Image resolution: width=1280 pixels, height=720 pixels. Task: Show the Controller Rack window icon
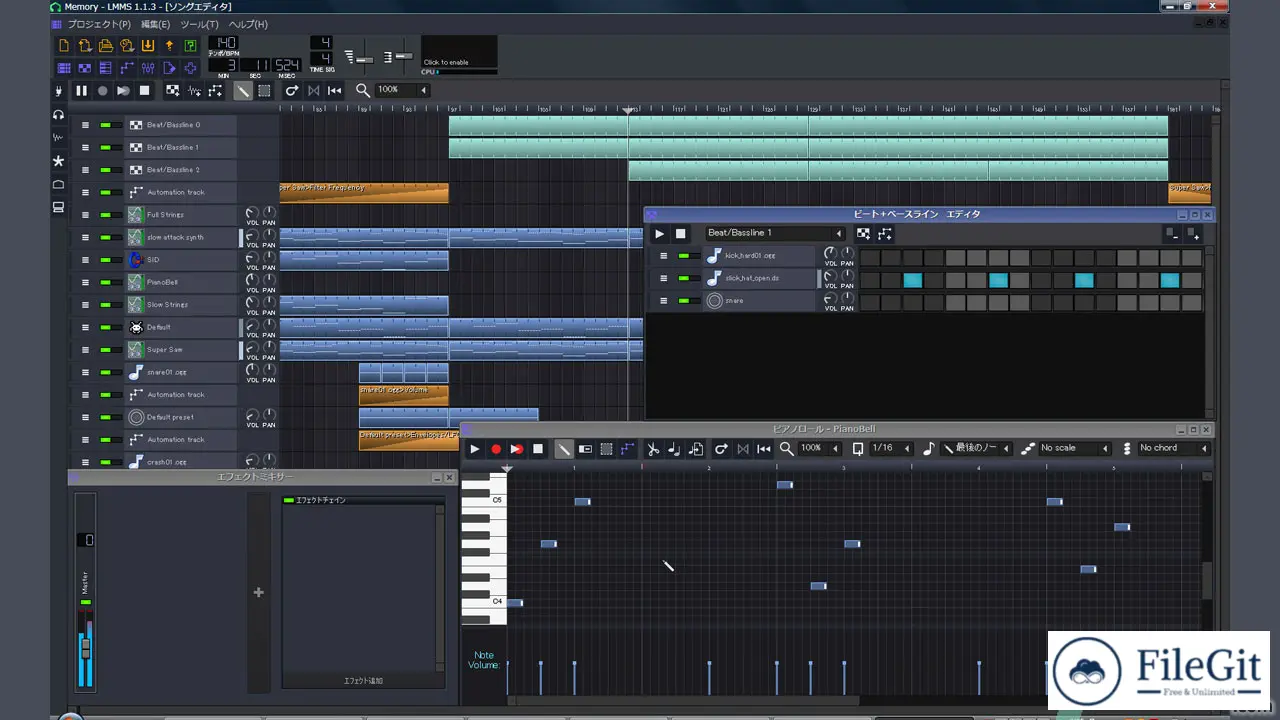[x=190, y=68]
